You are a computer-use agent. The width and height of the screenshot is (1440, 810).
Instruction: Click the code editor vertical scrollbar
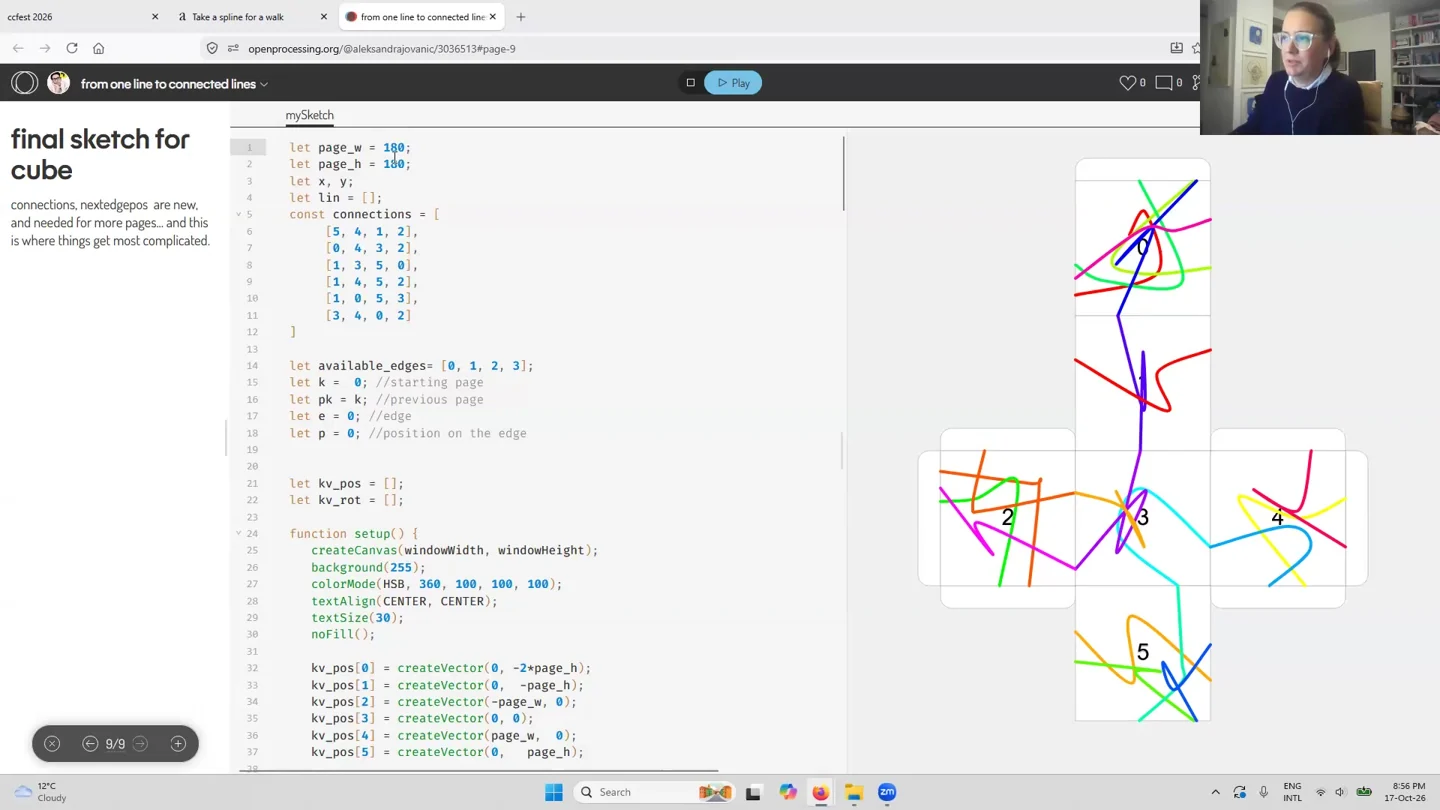[x=844, y=173]
